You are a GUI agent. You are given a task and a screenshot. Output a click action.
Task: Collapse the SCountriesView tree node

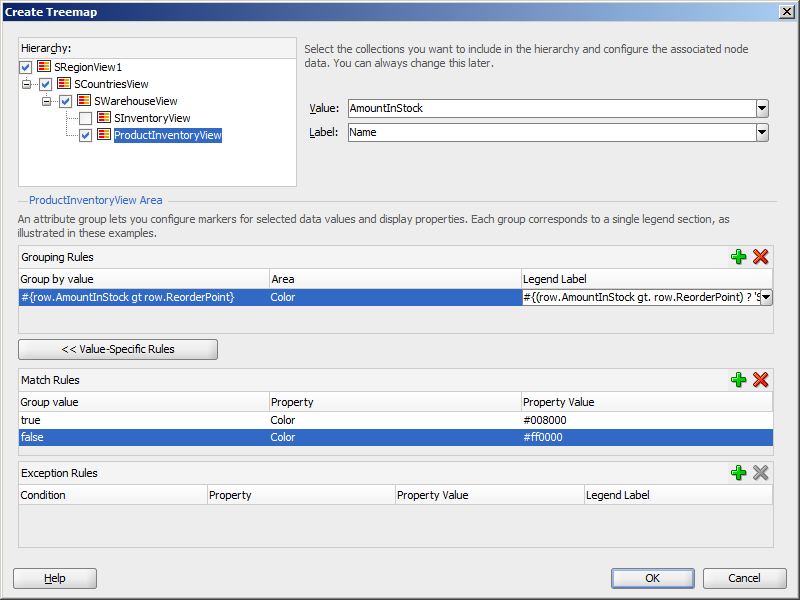(x=27, y=84)
